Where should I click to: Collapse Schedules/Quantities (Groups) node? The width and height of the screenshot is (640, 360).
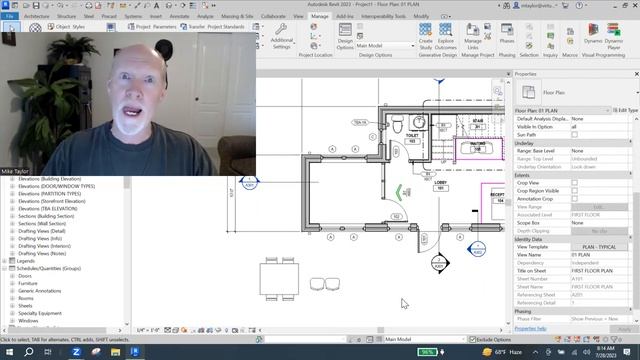5,269
